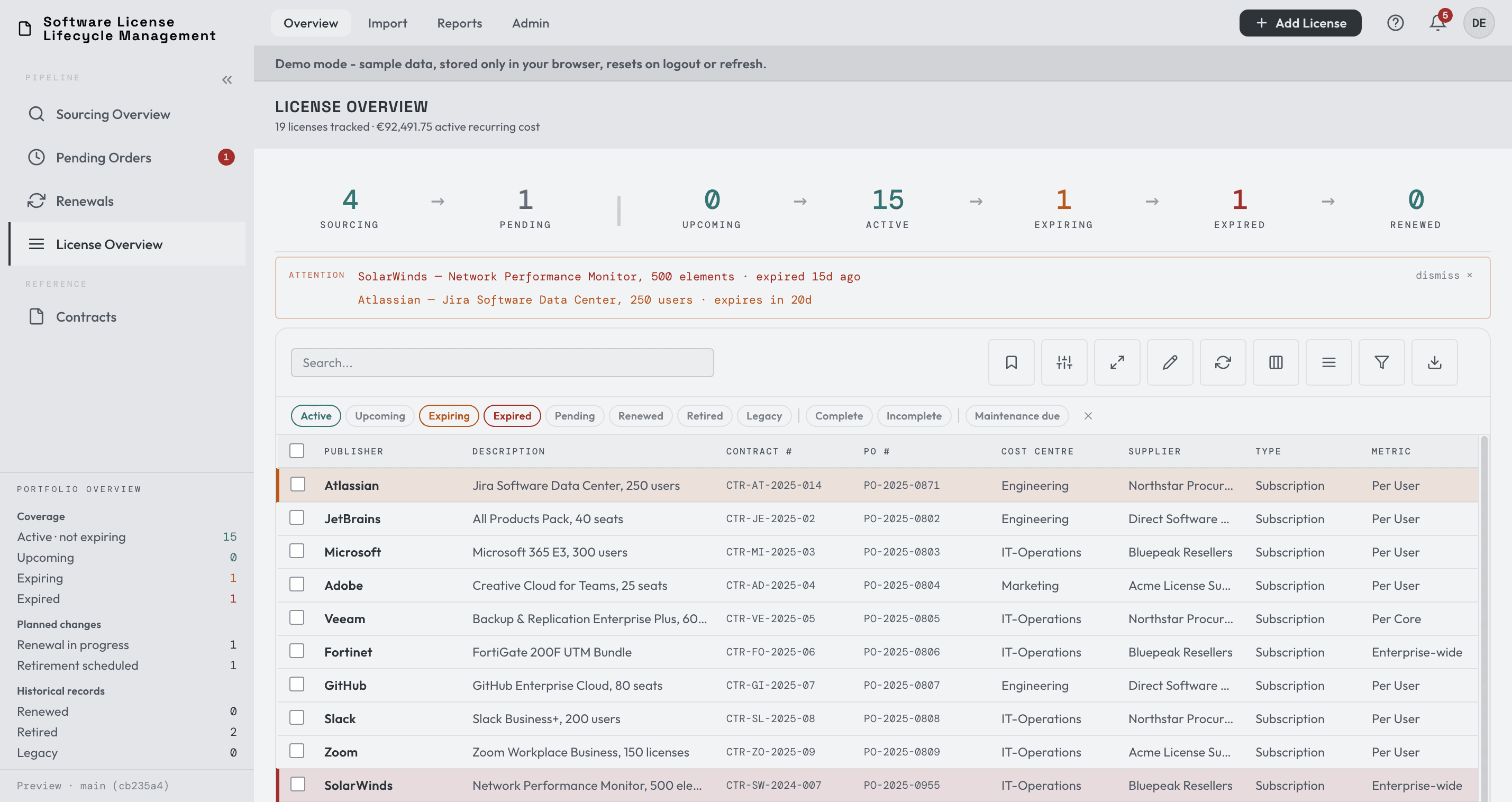Click the Publisher column header

[353, 451]
